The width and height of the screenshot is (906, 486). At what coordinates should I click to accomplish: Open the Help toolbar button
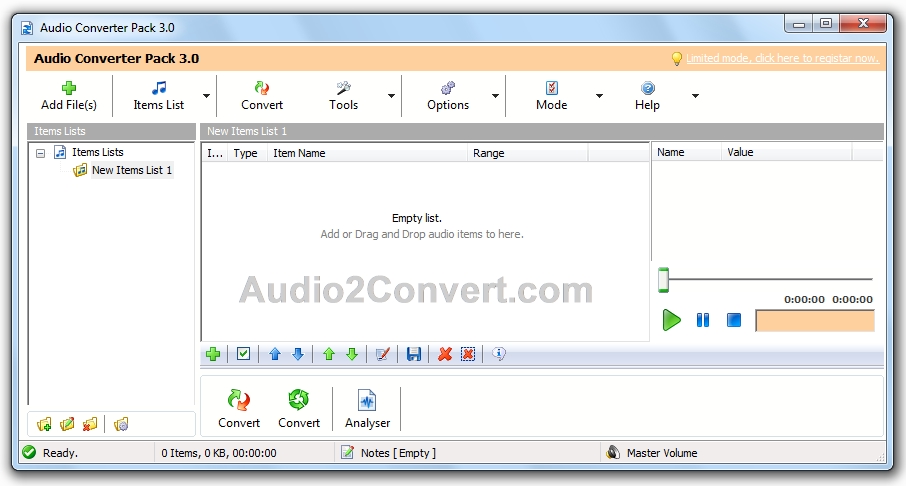point(647,96)
